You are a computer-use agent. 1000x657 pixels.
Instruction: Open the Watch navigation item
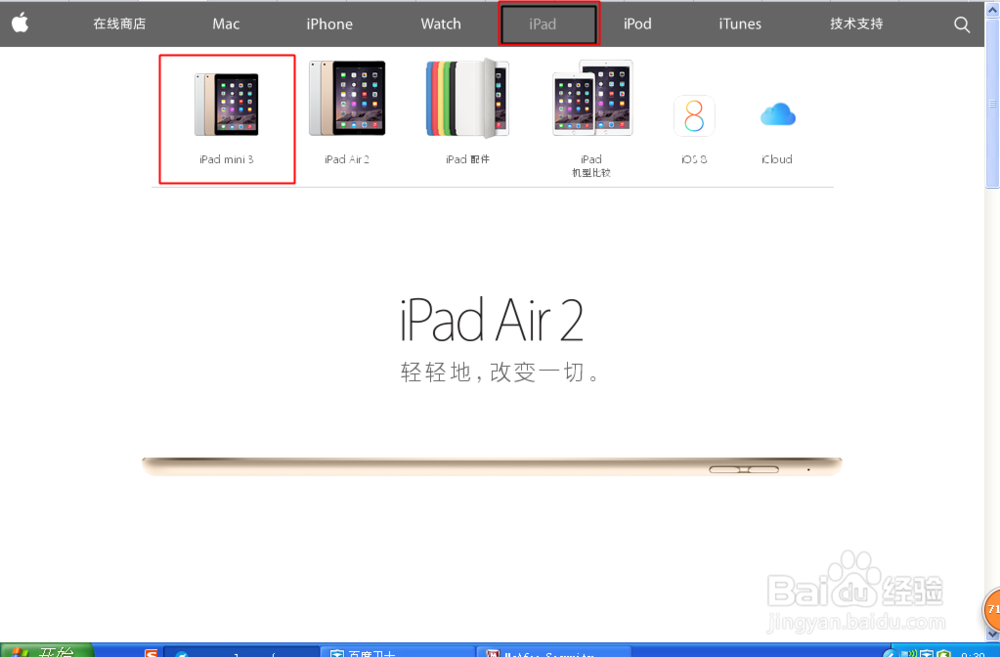[440, 24]
